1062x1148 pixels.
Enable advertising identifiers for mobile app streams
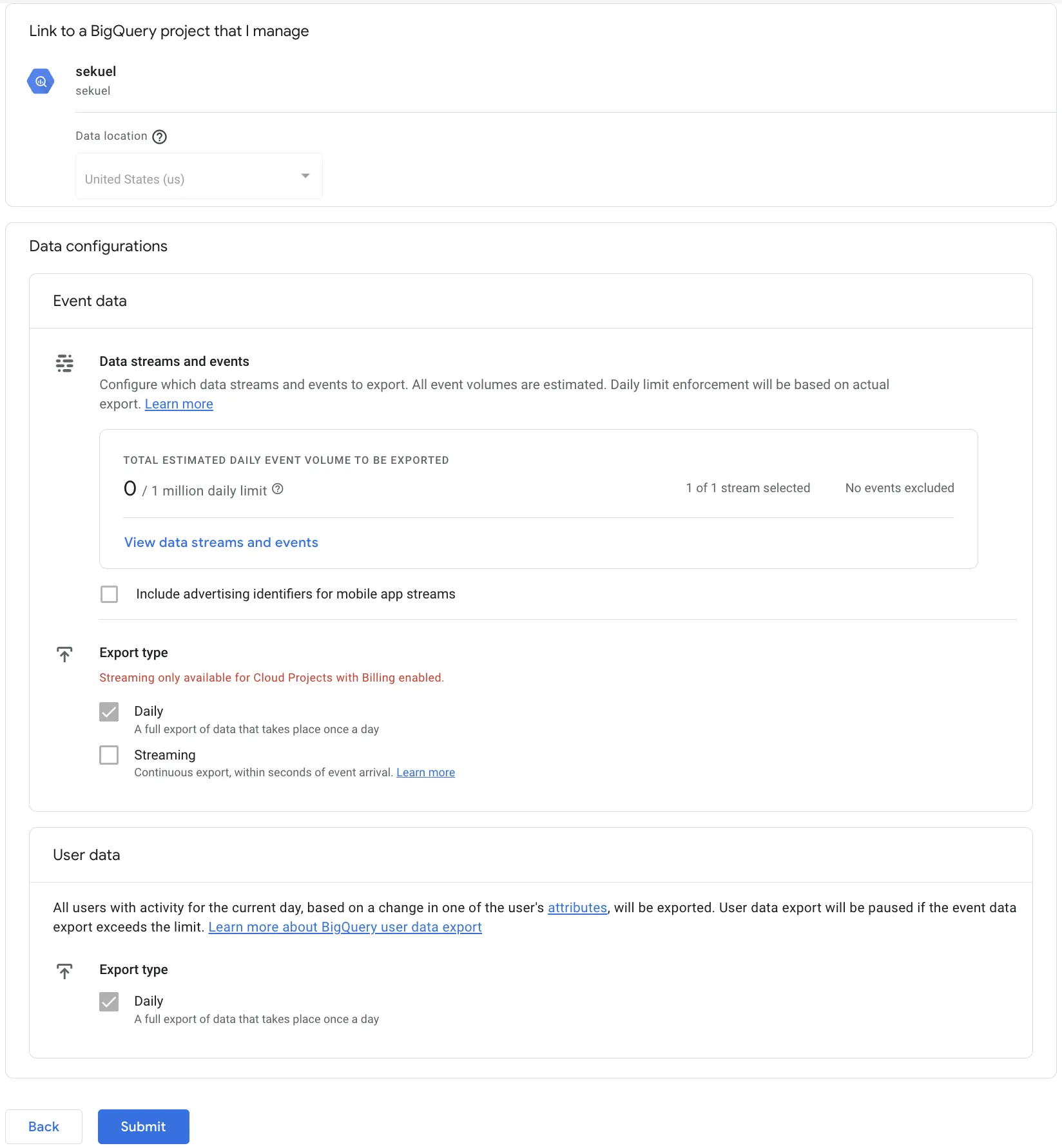pos(109,593)
